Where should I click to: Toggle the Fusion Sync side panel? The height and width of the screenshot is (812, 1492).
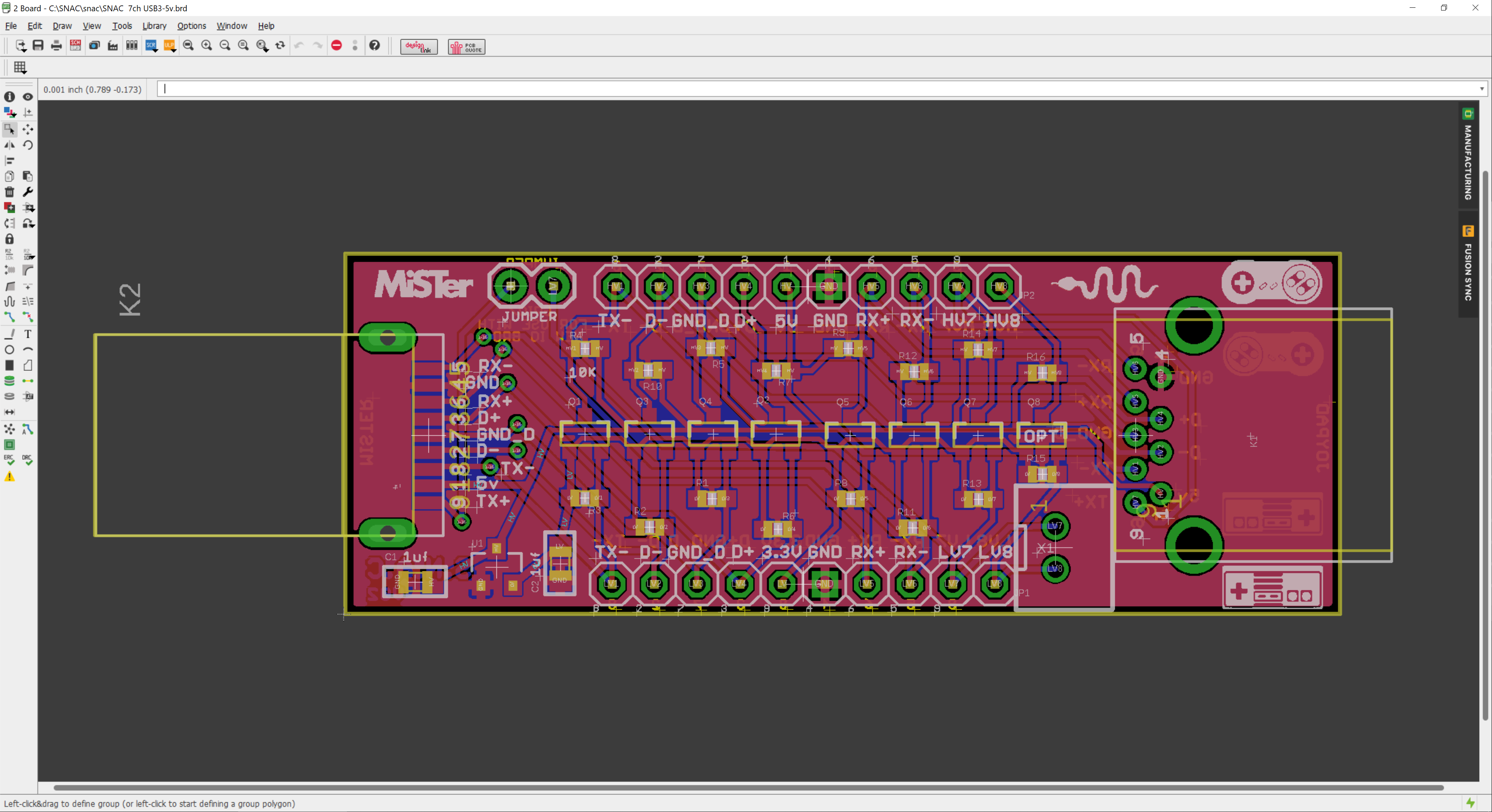(x=1468, y=264)
